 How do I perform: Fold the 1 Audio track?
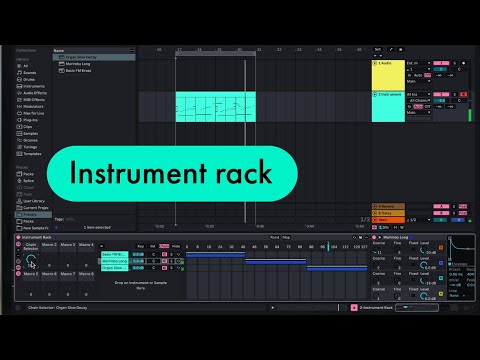(375, 63)
